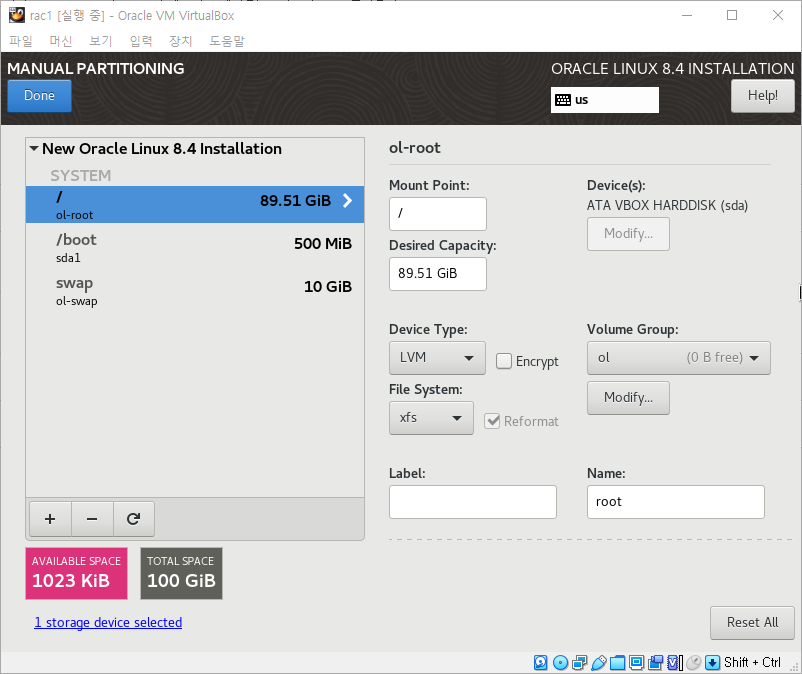Click the Help! button
The image size is (802, 674).
(x=763, y=96)
